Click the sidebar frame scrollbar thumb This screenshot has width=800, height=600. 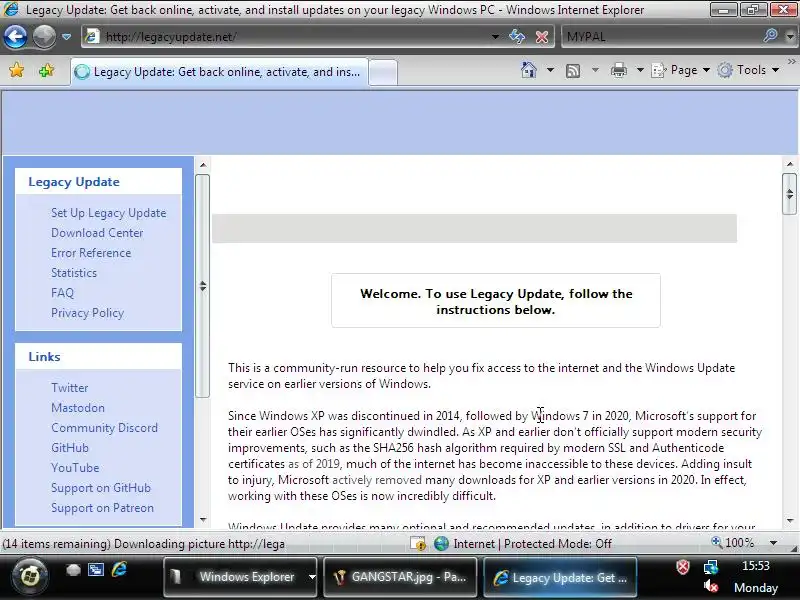203,286
